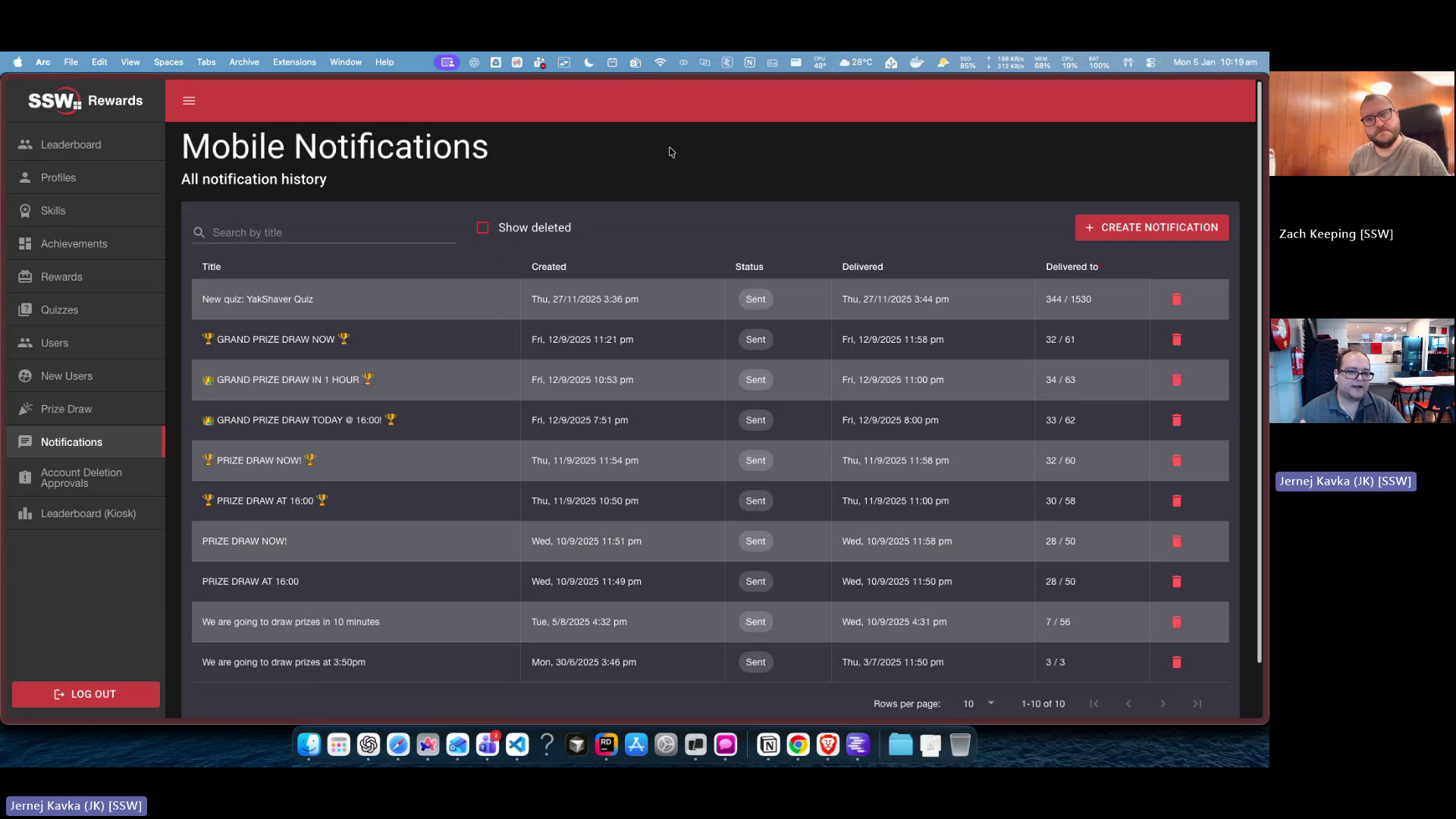This screenshot has height=819, width=1456.
Task: Open the sidebar hamburger menu
Action: click(189, 100)
